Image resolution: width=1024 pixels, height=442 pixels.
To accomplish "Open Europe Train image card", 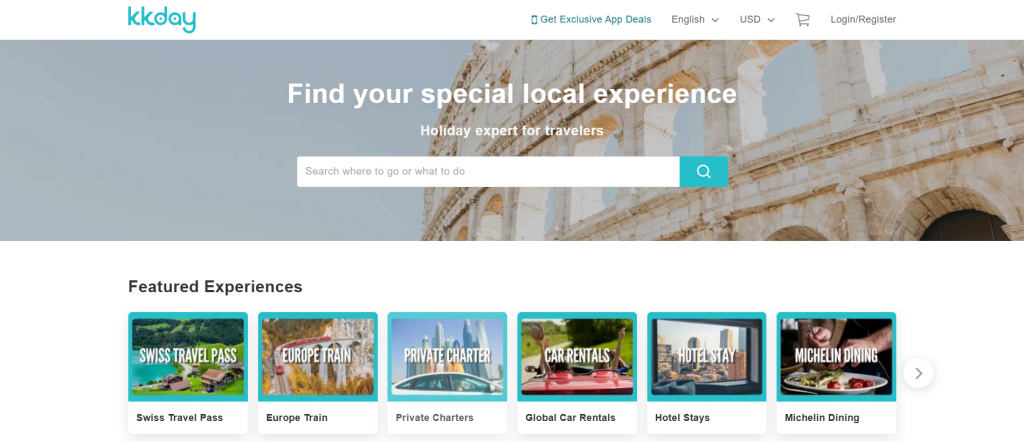I will click(x=317, y=356).
